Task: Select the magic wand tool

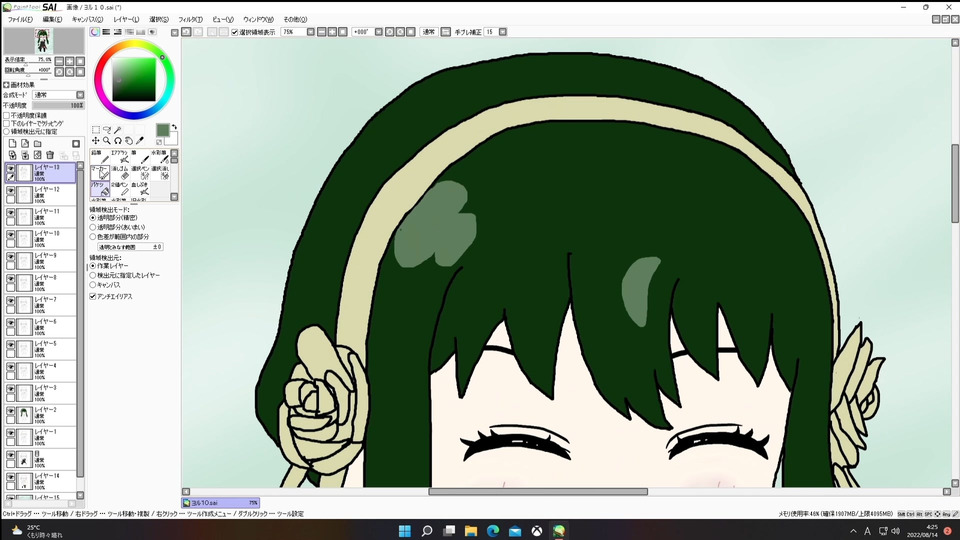Action: (x=118, y=130)
